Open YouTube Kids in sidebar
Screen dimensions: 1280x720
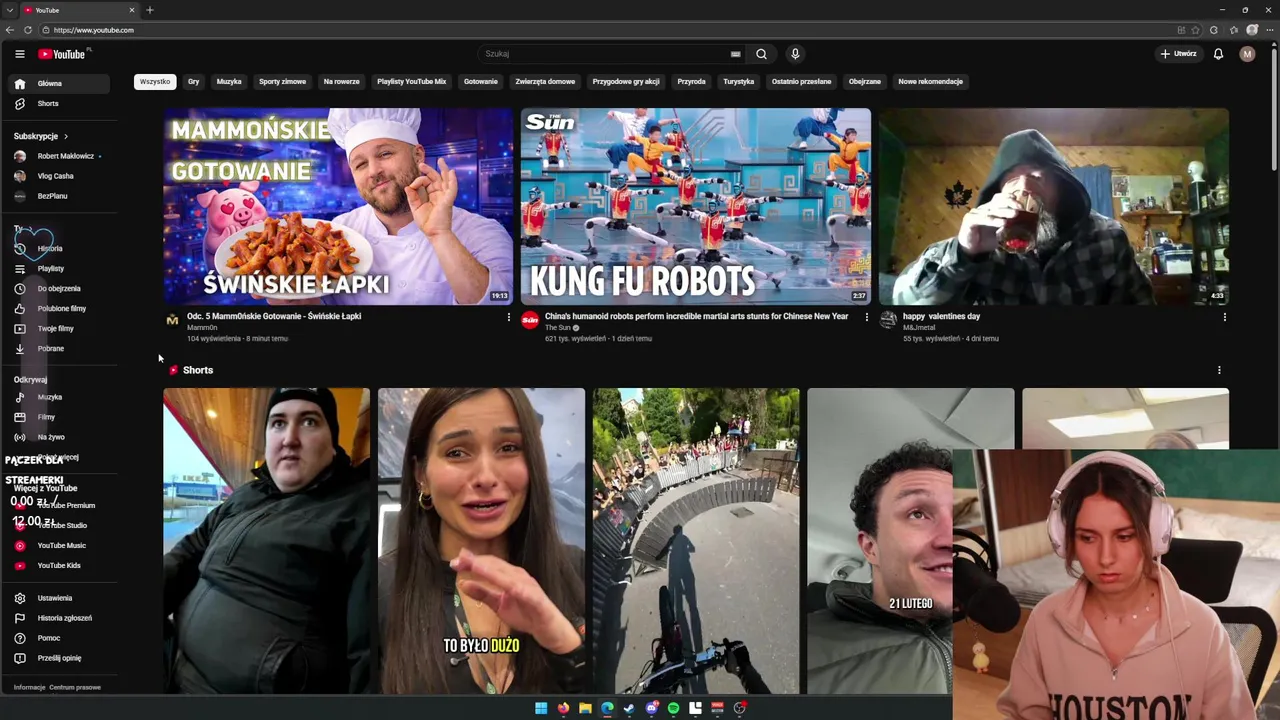click(60, 566)
